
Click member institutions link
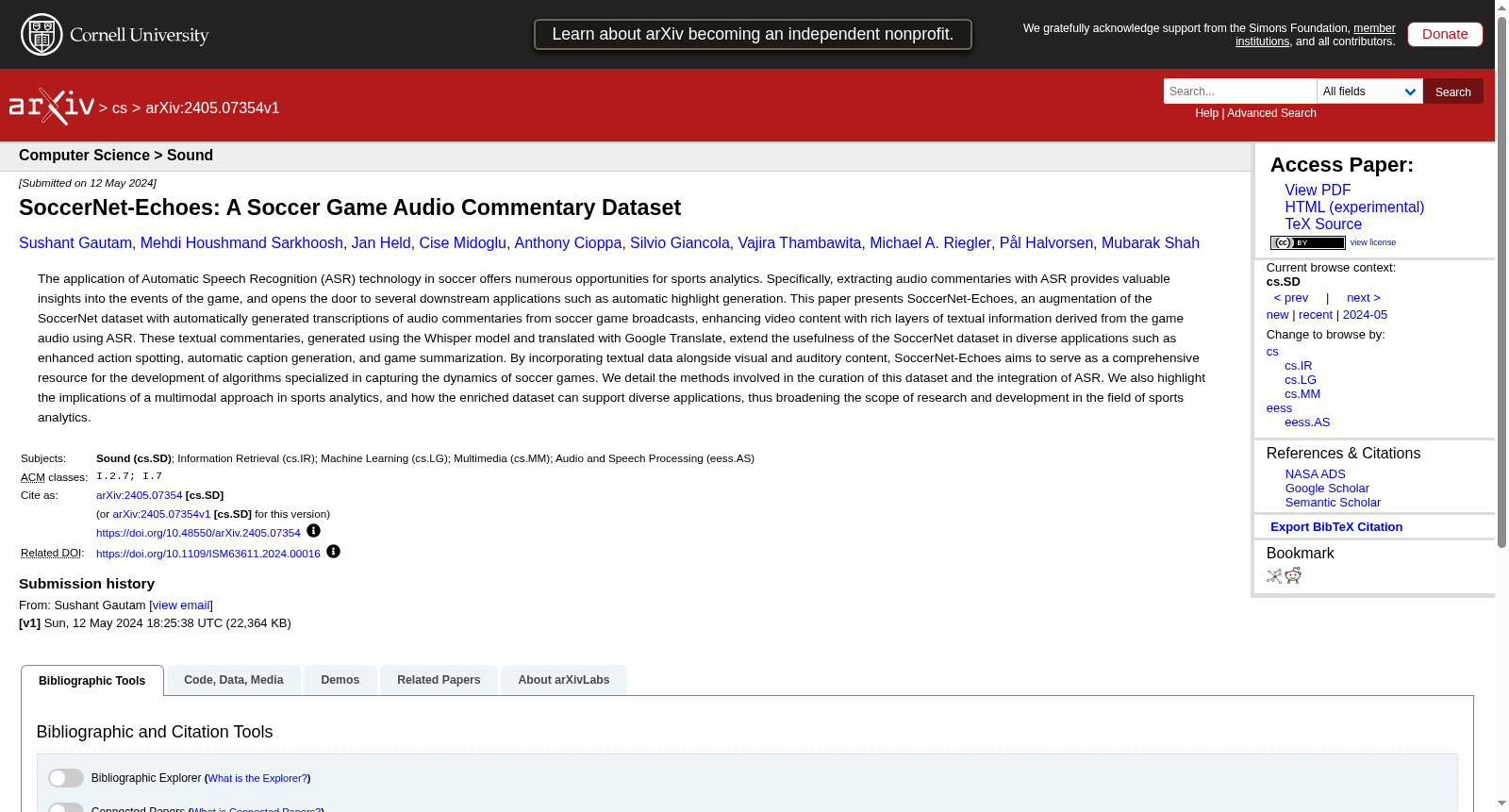coord(1316,35)
